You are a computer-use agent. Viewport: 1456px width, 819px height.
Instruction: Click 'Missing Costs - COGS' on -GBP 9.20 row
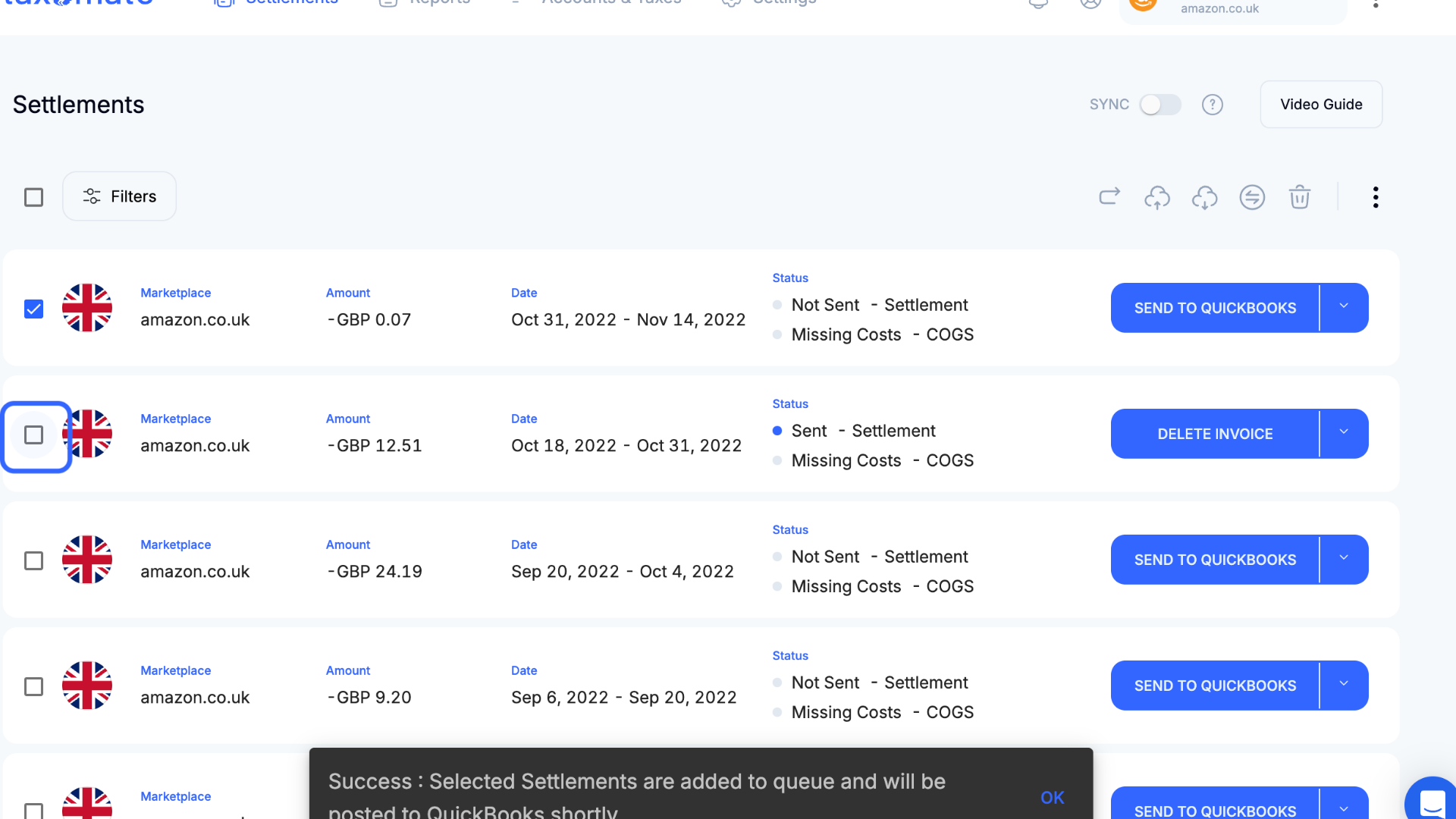(883, 712)
